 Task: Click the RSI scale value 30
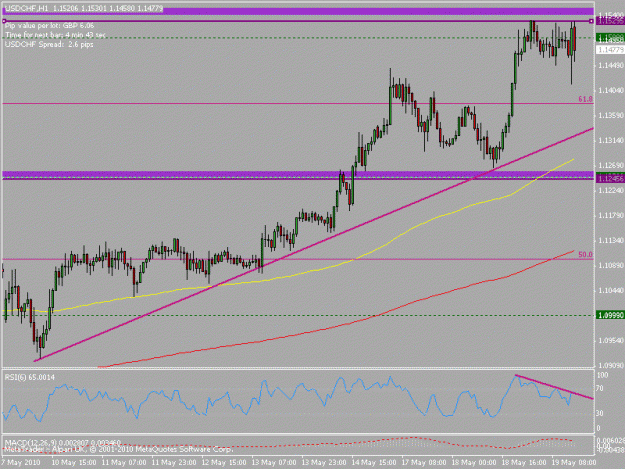coord(600,413)
